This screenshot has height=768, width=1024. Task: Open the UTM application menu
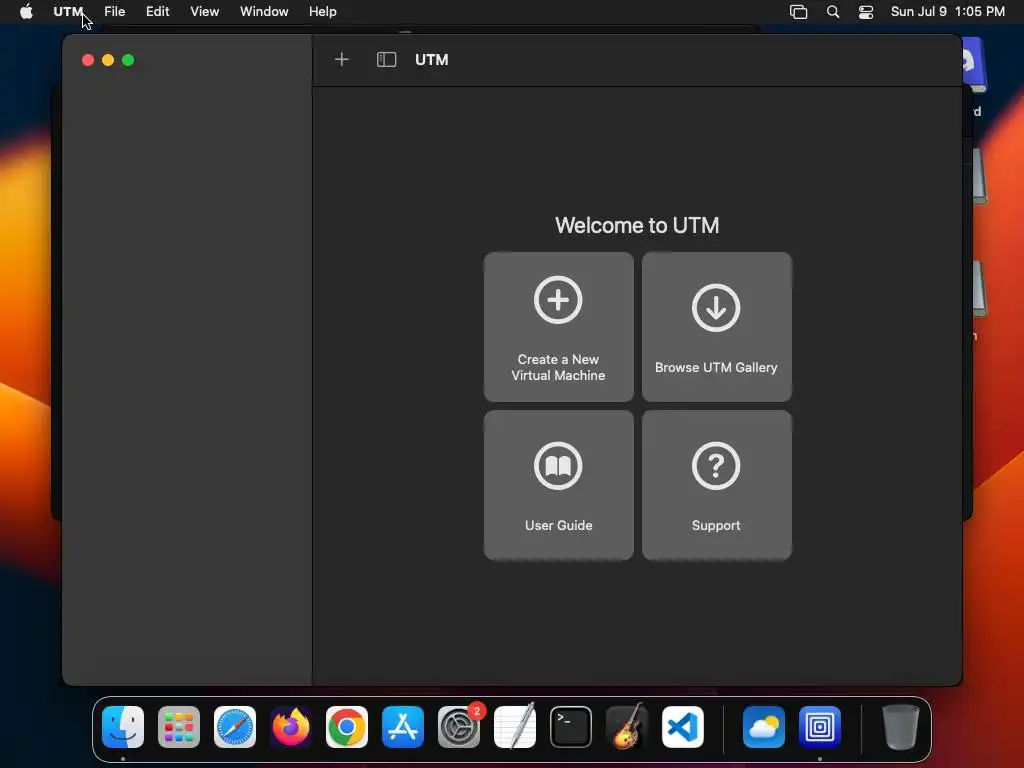click(x=68, y=12)
